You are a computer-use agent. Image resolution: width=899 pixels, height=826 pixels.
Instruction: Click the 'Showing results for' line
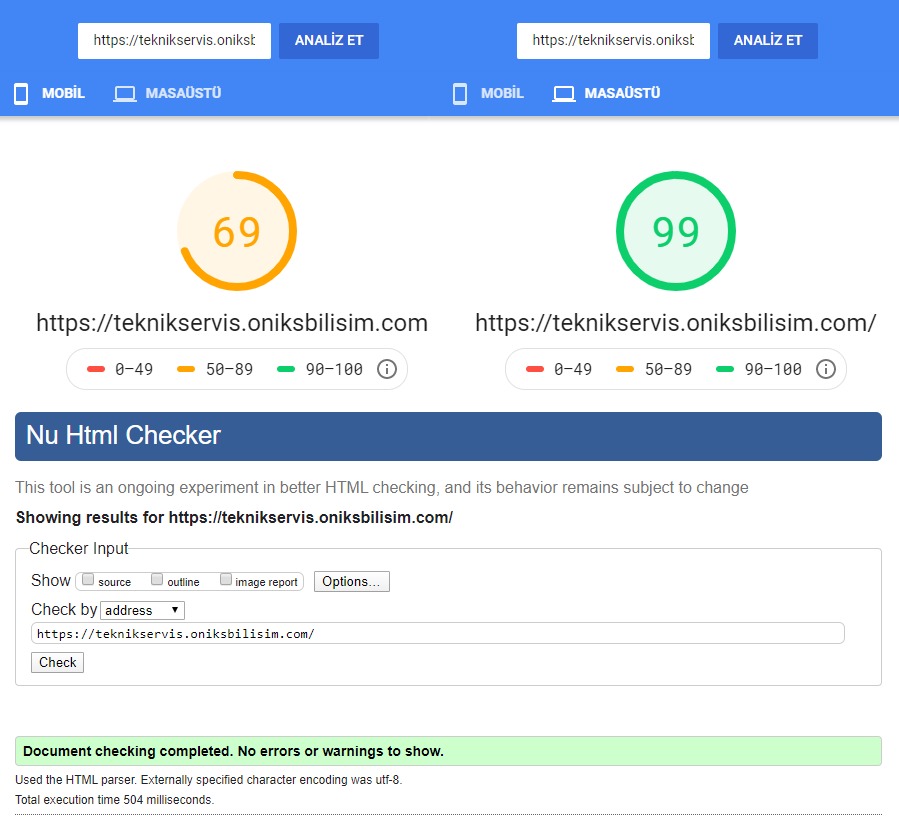point(234,518)
